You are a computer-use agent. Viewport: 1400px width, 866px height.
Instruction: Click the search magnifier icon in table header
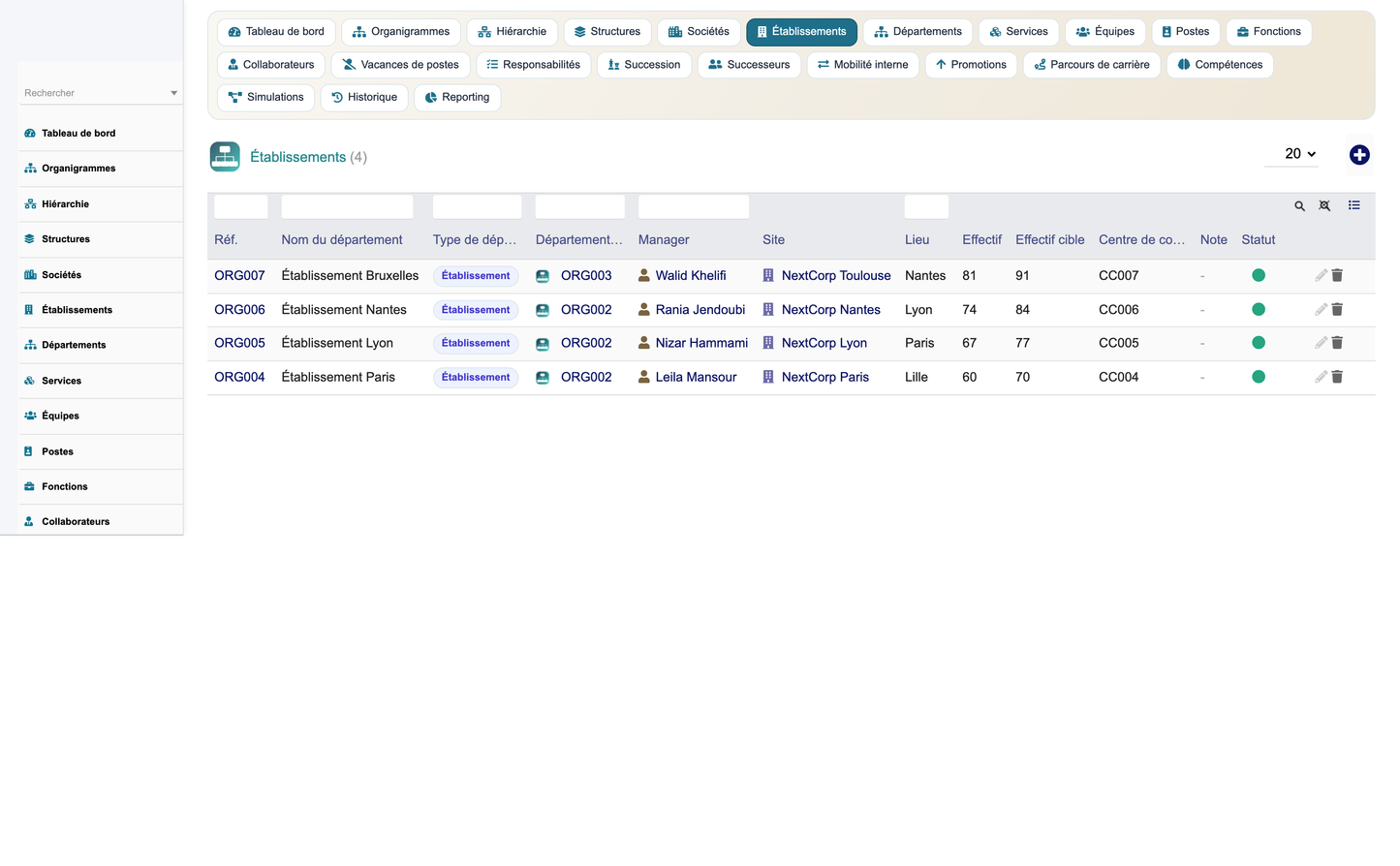(x=1299, y=206)
